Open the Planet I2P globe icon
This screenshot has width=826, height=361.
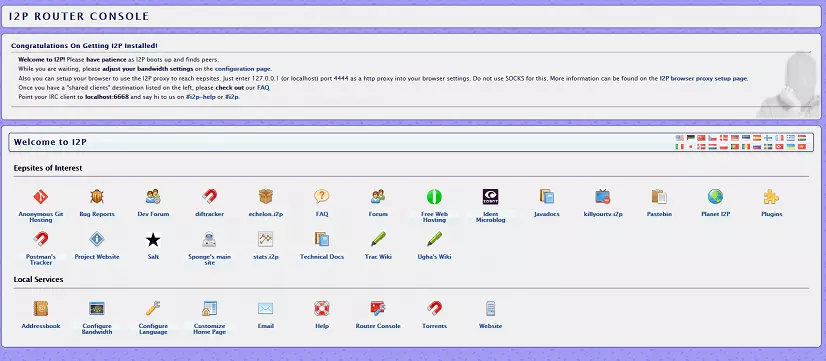tap(715, 197)
